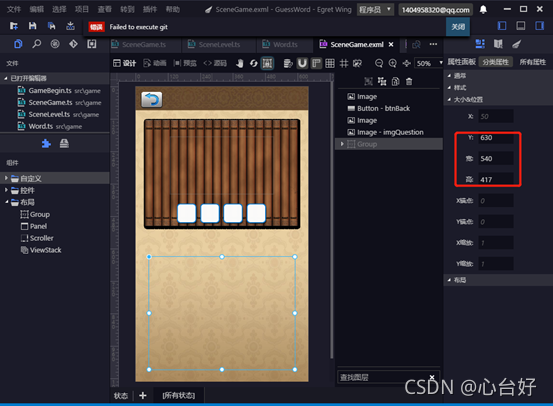Click the center view crosshair icon

coord(406,63)
